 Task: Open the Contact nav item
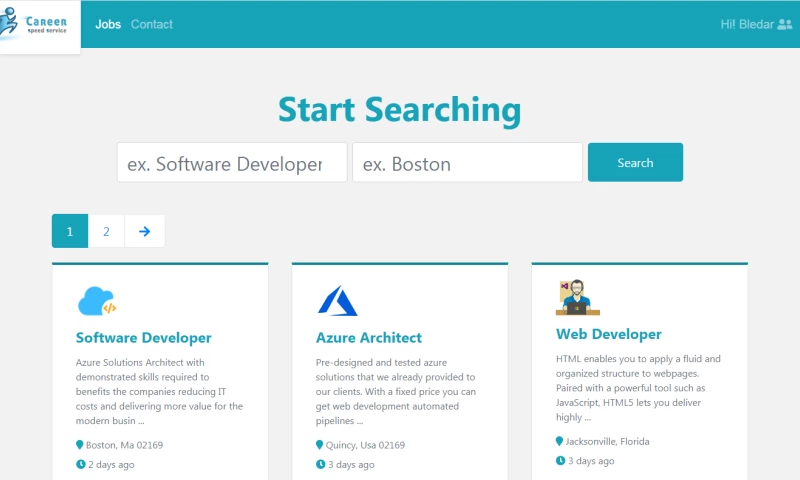[152, 24]
